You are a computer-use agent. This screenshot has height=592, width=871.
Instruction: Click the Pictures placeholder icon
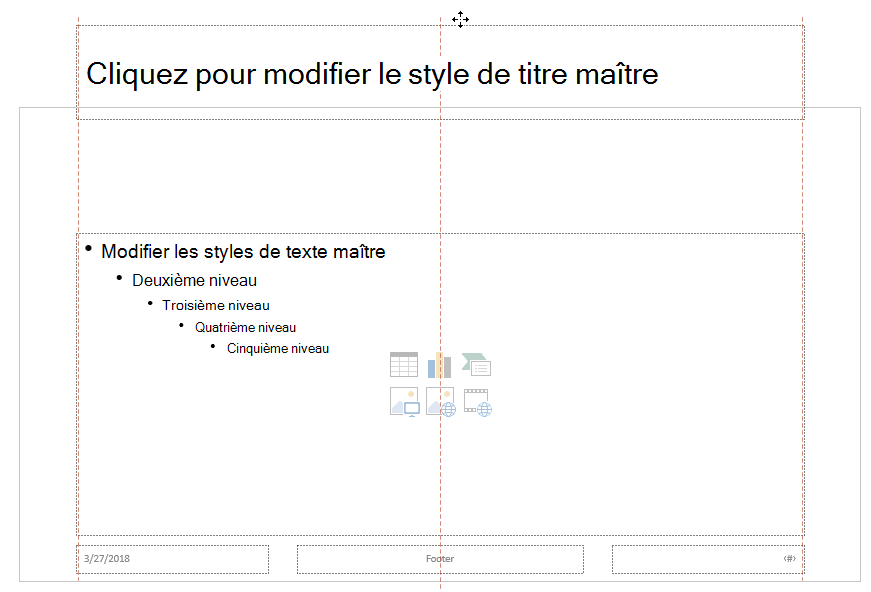click(404, 402)
